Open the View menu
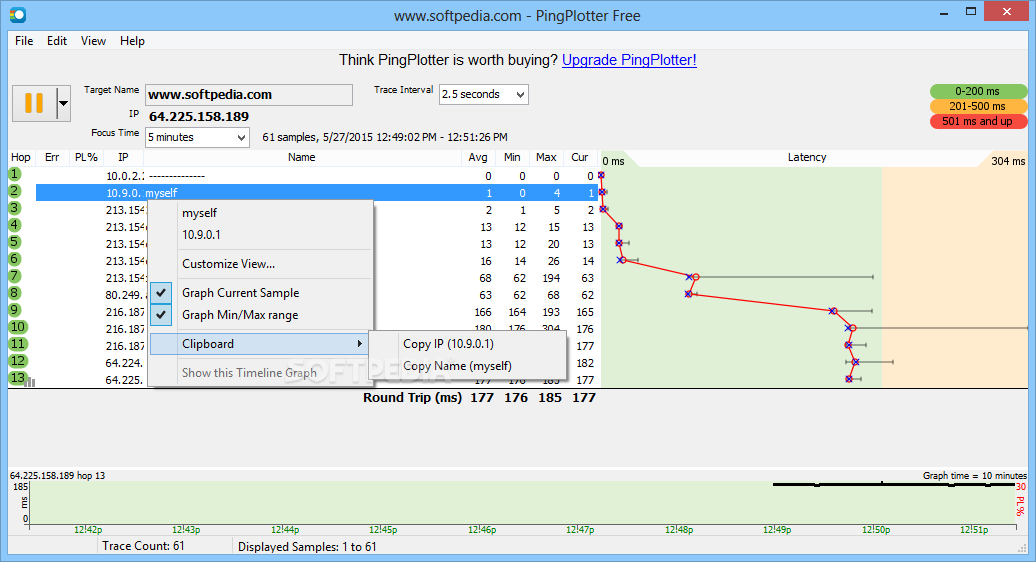Screen dimensions: 1036x562 pos(93,41)
